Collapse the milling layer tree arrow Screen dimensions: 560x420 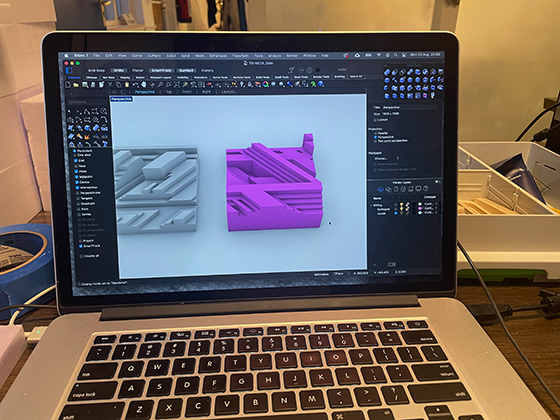pos(371,205)
